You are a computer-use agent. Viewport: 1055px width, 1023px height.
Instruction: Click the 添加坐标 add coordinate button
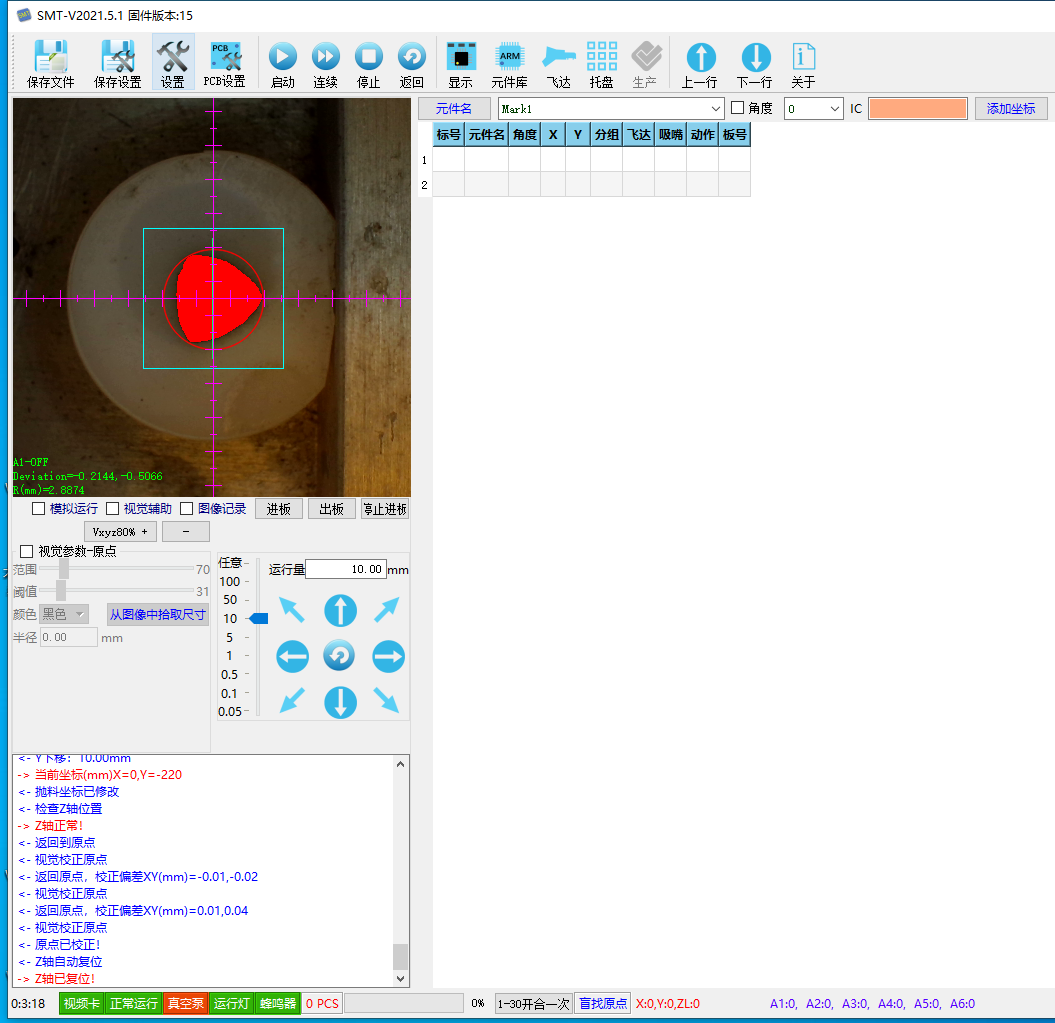[1011, 108]
